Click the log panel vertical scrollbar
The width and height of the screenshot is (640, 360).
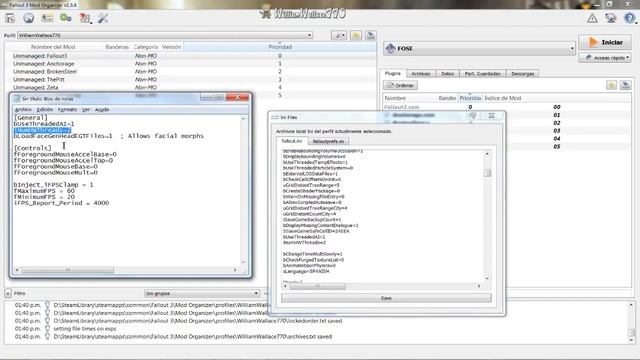pos(631,322)
